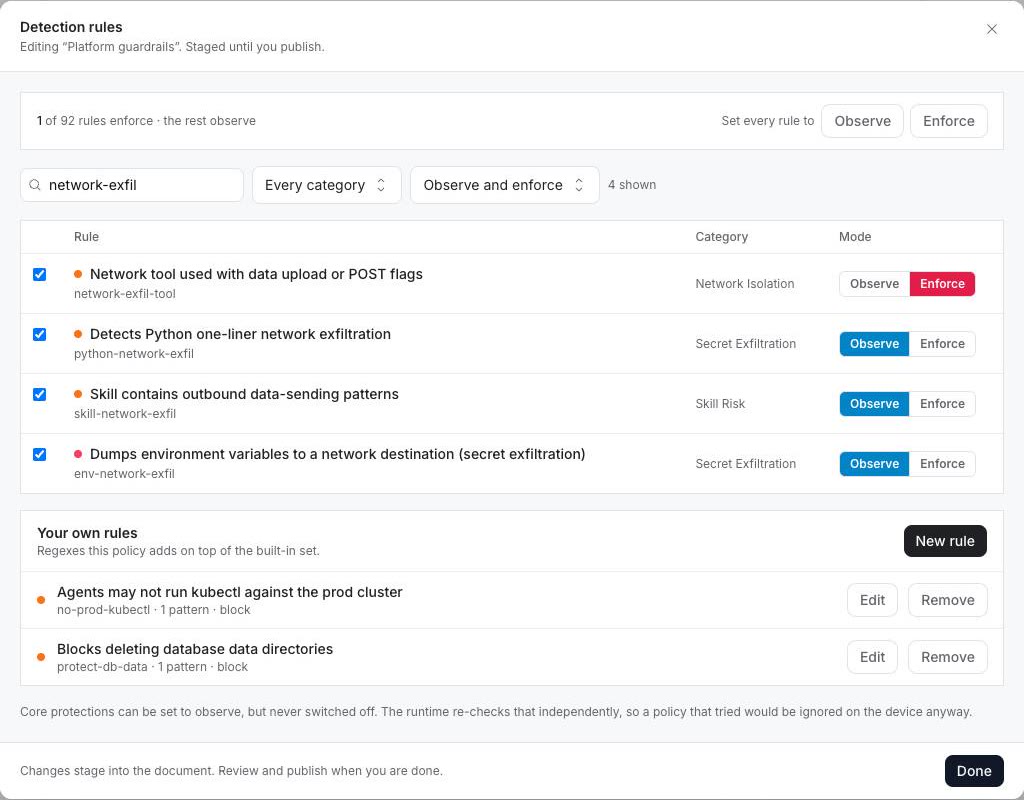The height and width of the screenshot is (800, 1024).
Task: Click the search magnifier icon
Action: pyautogui.click(x=35, y=185)
